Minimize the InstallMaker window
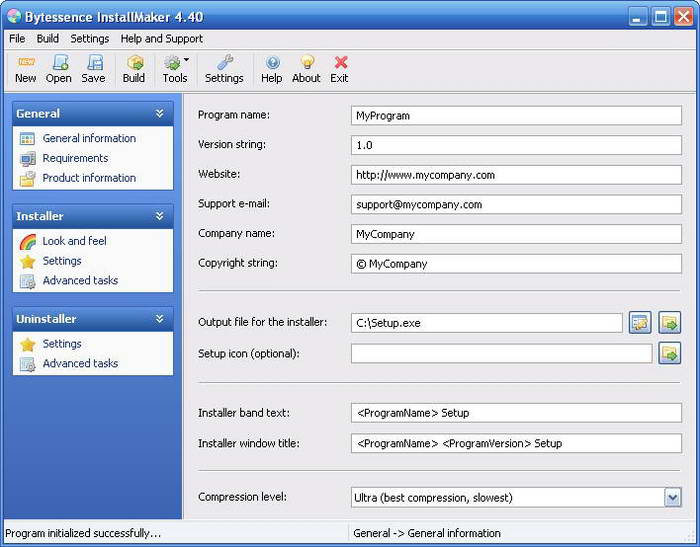 point(638,17)
